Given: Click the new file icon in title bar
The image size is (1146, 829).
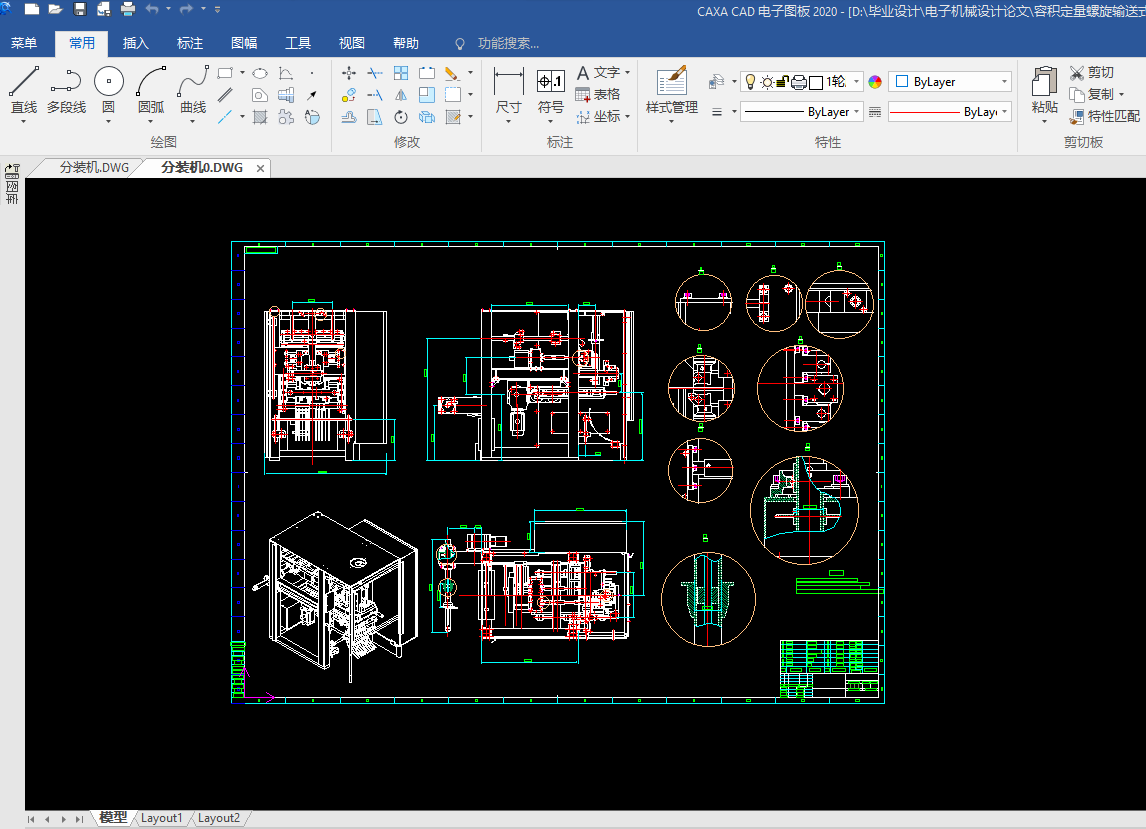Looking at the screenshot, I should click(32, 9).
